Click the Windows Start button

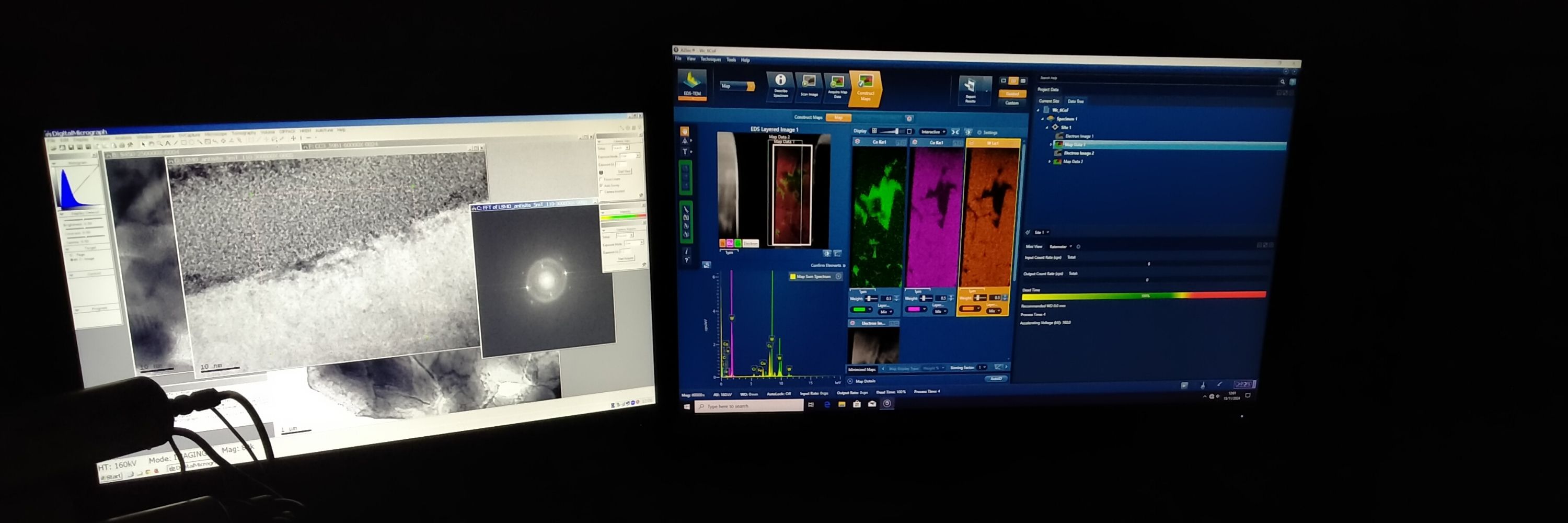[687, 407]
